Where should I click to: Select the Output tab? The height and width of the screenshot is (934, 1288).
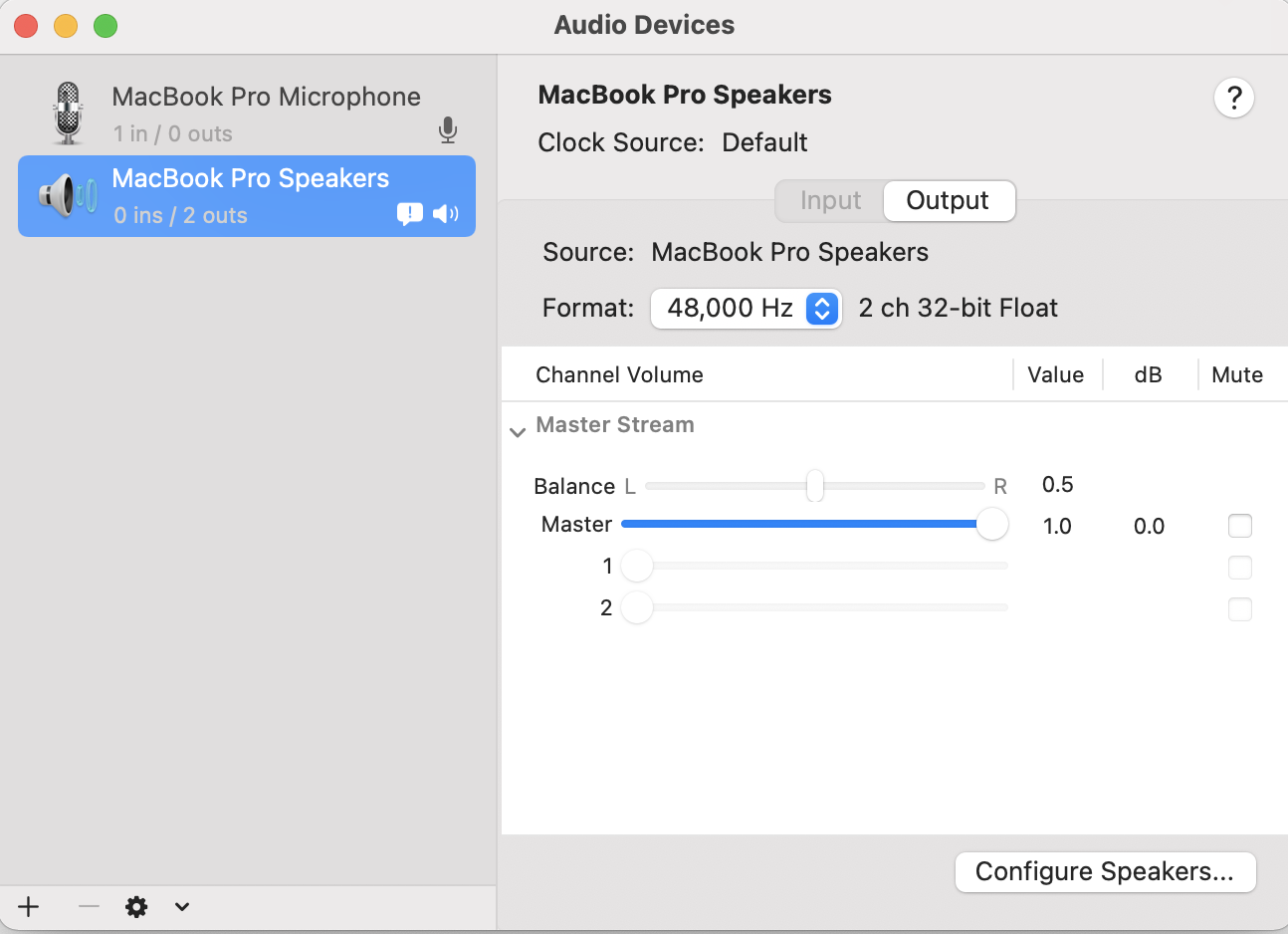(x=948, y=201)
